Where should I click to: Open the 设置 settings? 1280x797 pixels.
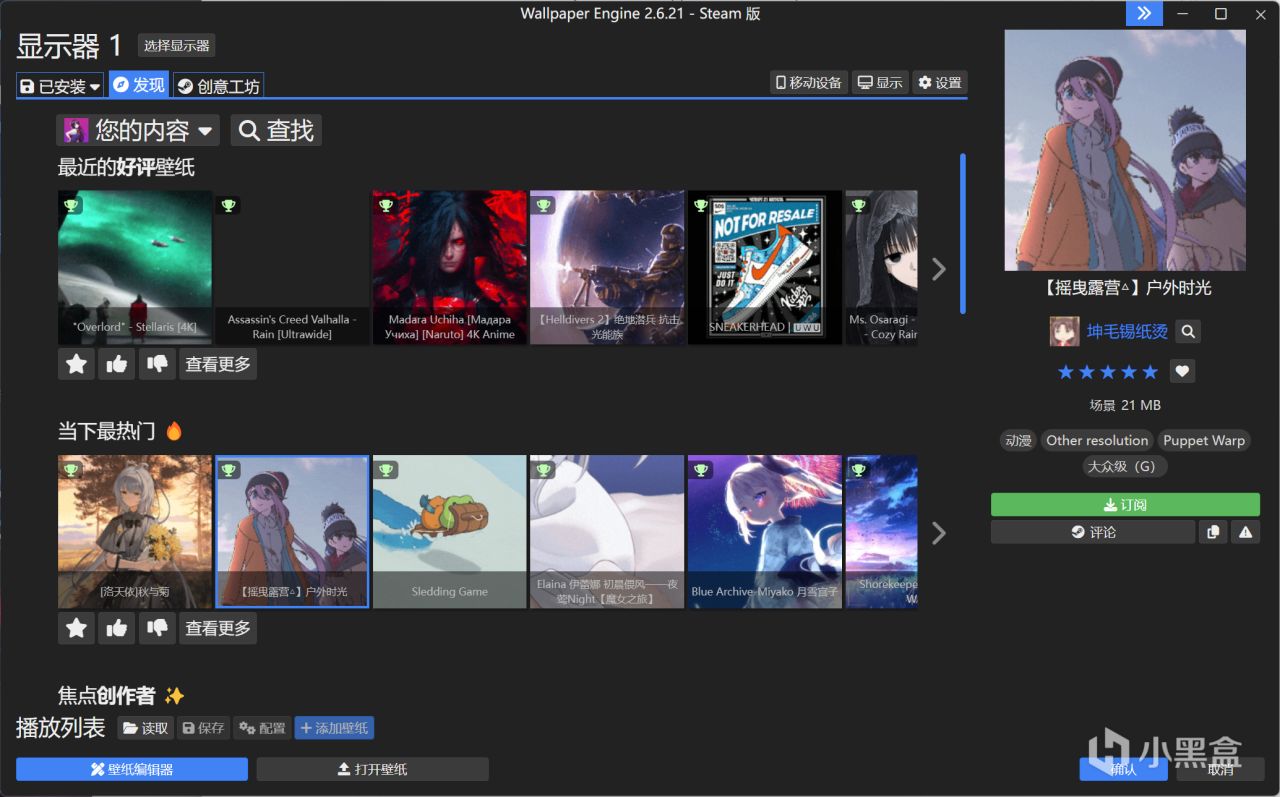click(x=940, y=82)
